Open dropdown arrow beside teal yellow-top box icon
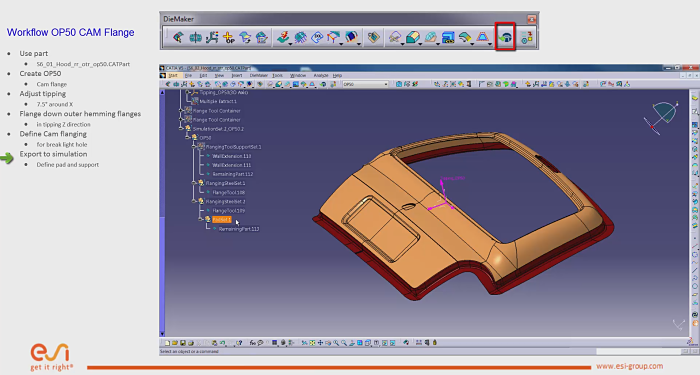This screenshot has height=375, width=700. [x=421, y=44]
